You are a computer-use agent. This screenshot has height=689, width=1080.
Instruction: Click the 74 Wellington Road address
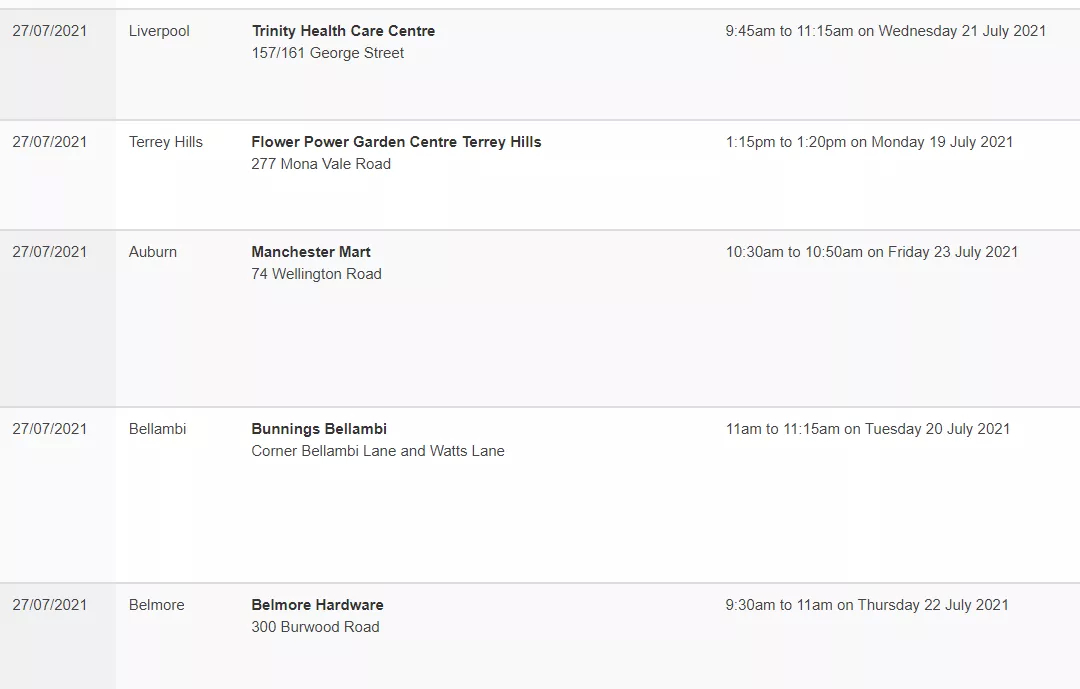[316, 274]
